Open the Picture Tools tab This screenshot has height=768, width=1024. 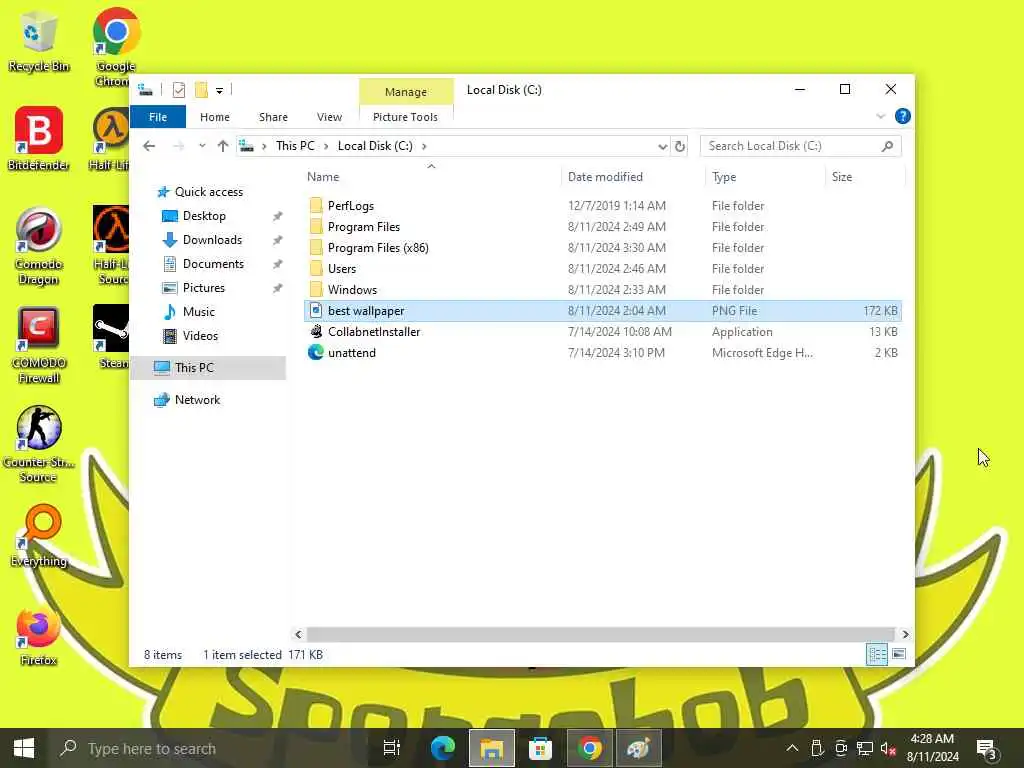(405, 117)
